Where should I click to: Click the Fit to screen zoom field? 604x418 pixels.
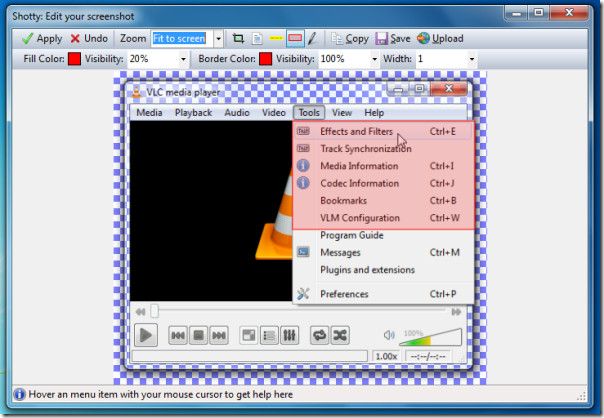pyautogui.click(x=182, y=39)
